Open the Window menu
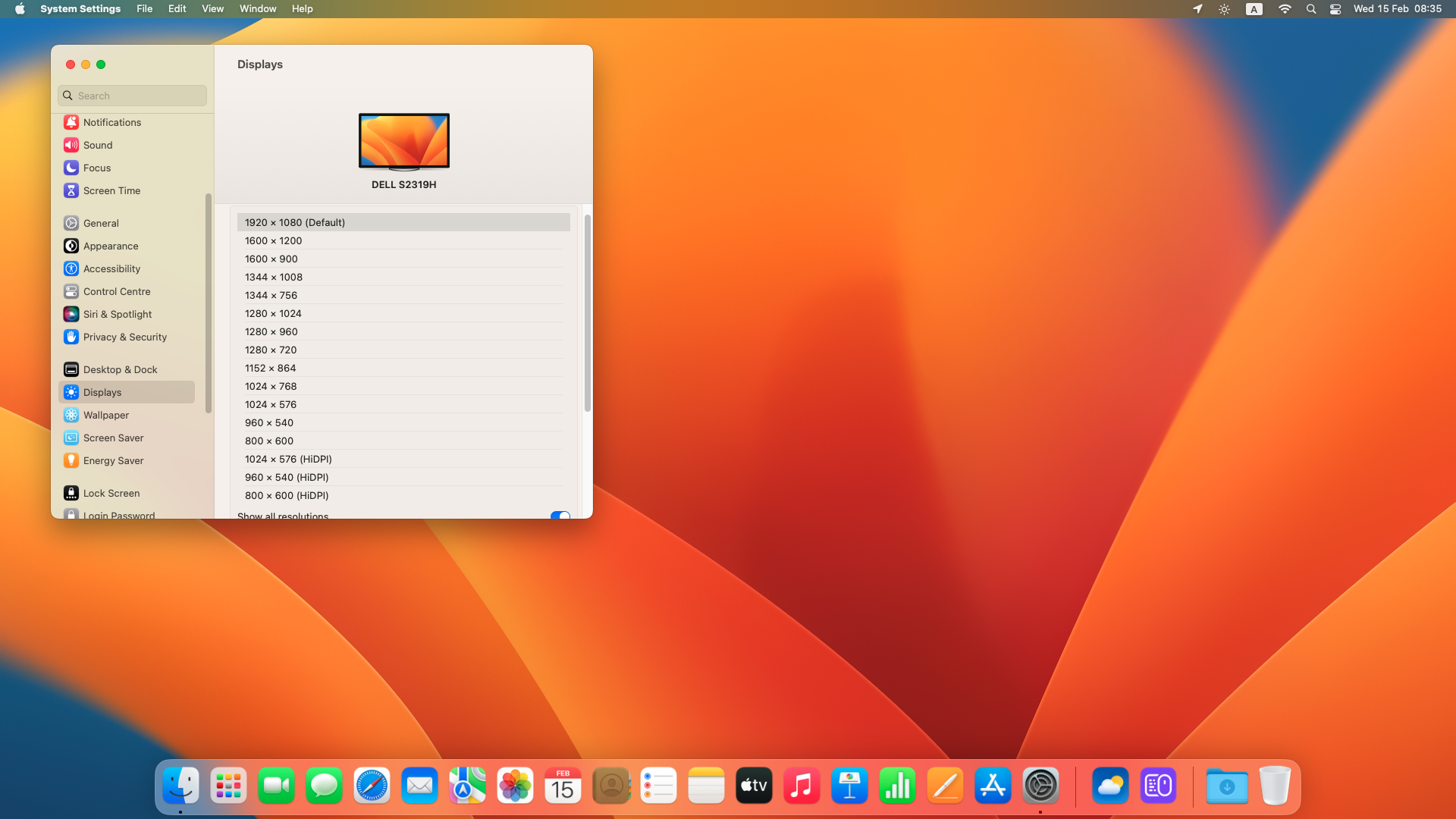This screenshot has height=819, width=1456. click(x=258, y=8)
